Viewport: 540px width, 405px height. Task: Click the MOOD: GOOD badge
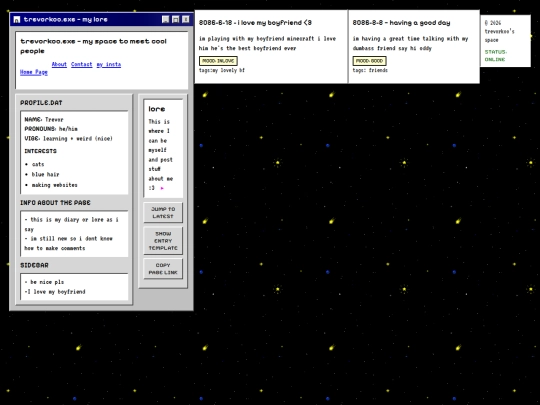tap(369, 61)
